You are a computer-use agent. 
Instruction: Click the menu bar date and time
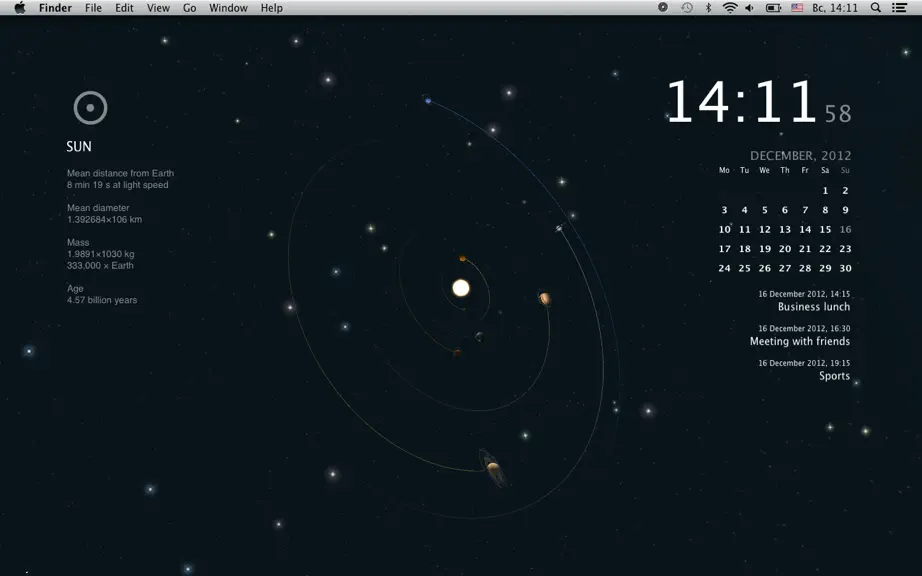[x=835, y=8]
